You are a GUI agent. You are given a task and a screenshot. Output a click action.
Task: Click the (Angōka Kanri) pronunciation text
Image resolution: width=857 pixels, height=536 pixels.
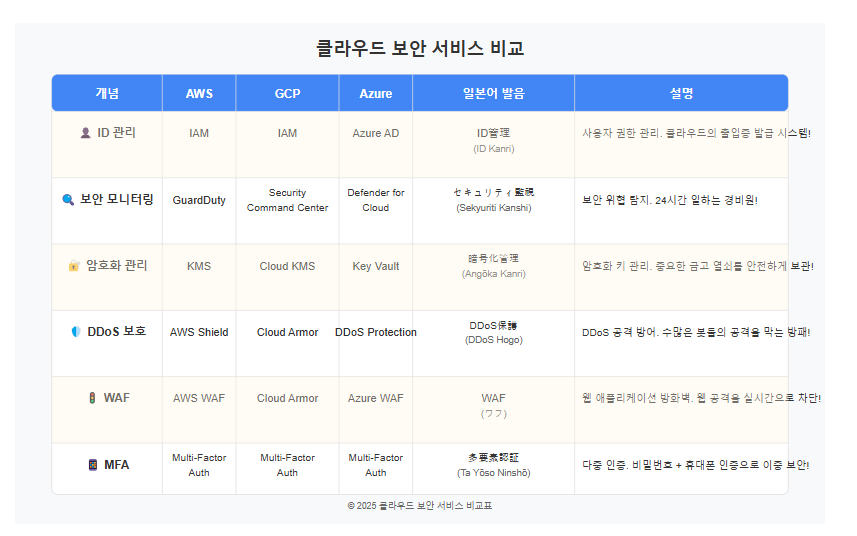pos(494,274)
